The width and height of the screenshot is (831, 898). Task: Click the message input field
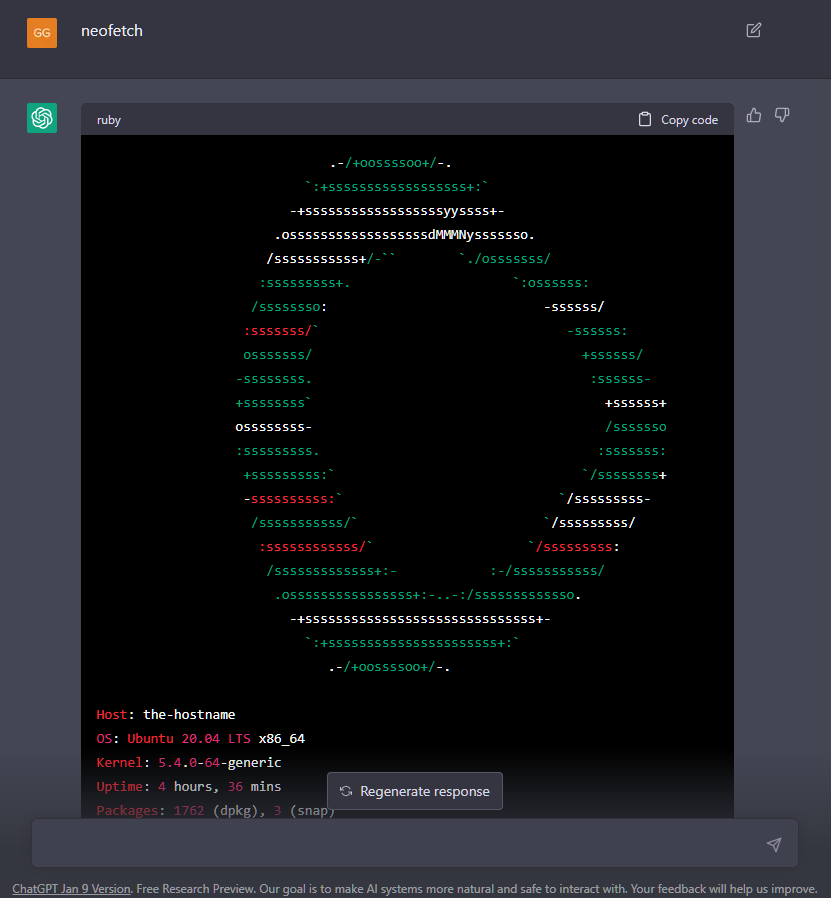pyautogui.click(x=415, y=843)
